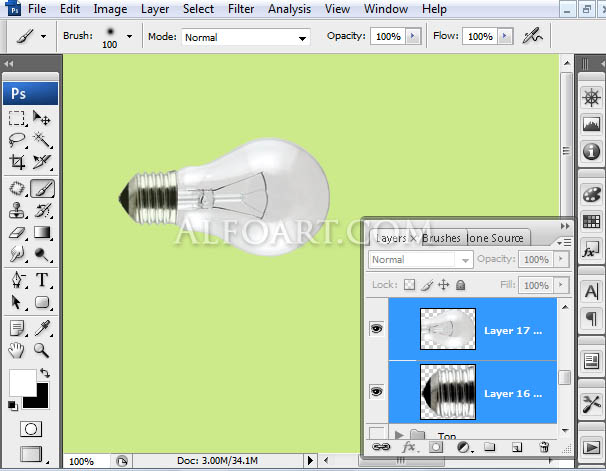Select the Move tool

[x=42, y=118]
